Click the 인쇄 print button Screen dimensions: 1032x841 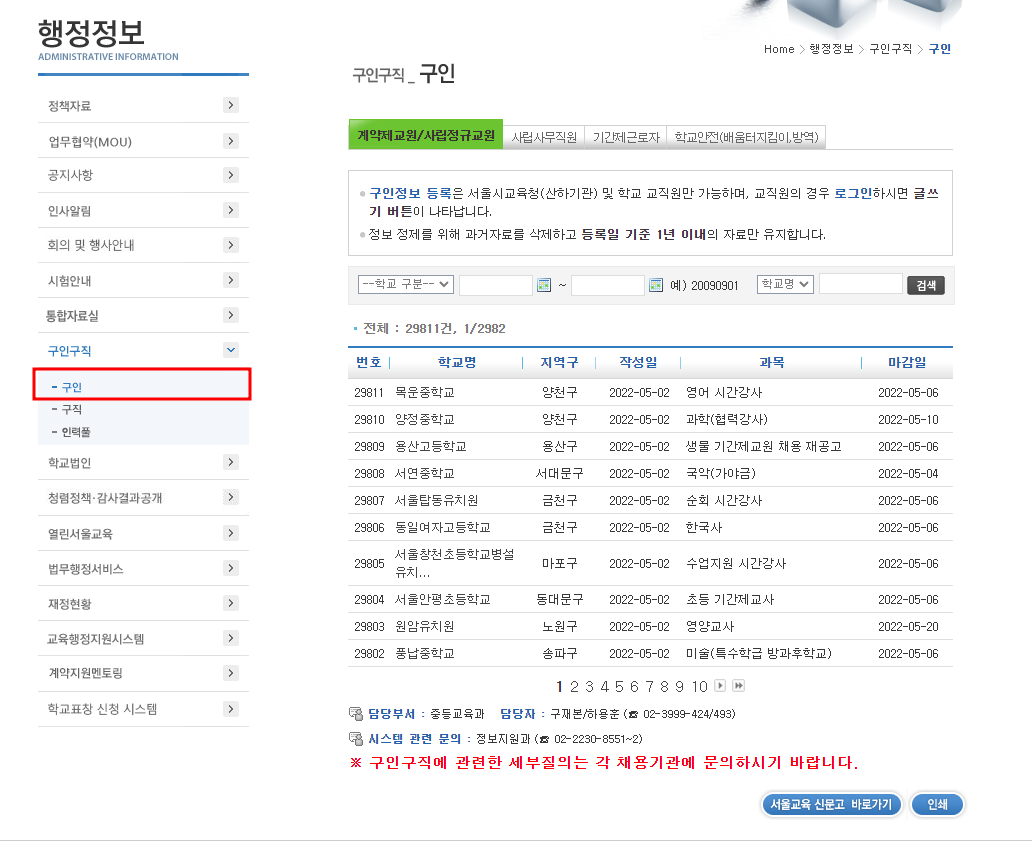[936, 804]
